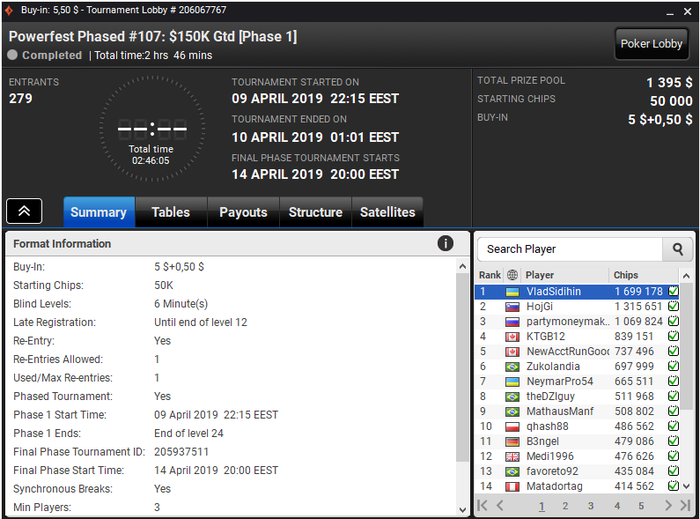Go to the last page of players

685,505
